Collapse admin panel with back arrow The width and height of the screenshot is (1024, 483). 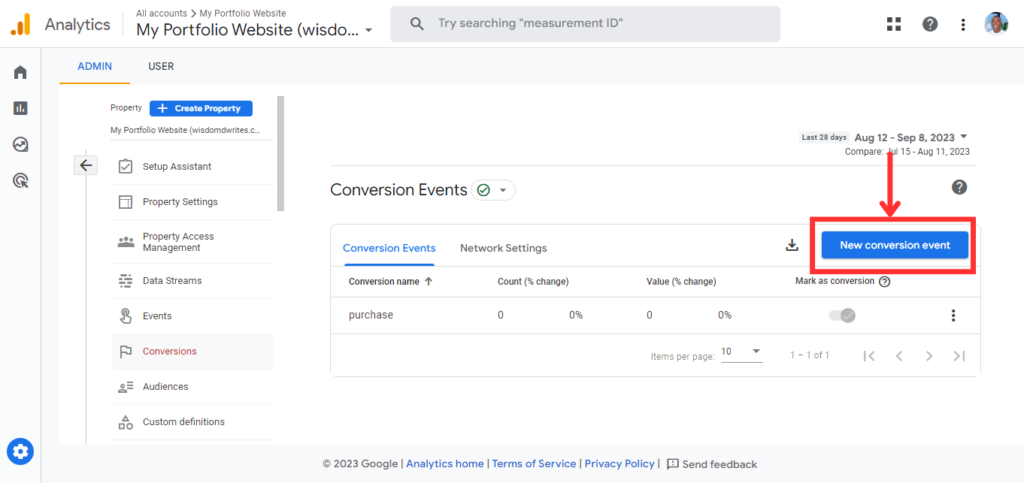coord(86,165)
